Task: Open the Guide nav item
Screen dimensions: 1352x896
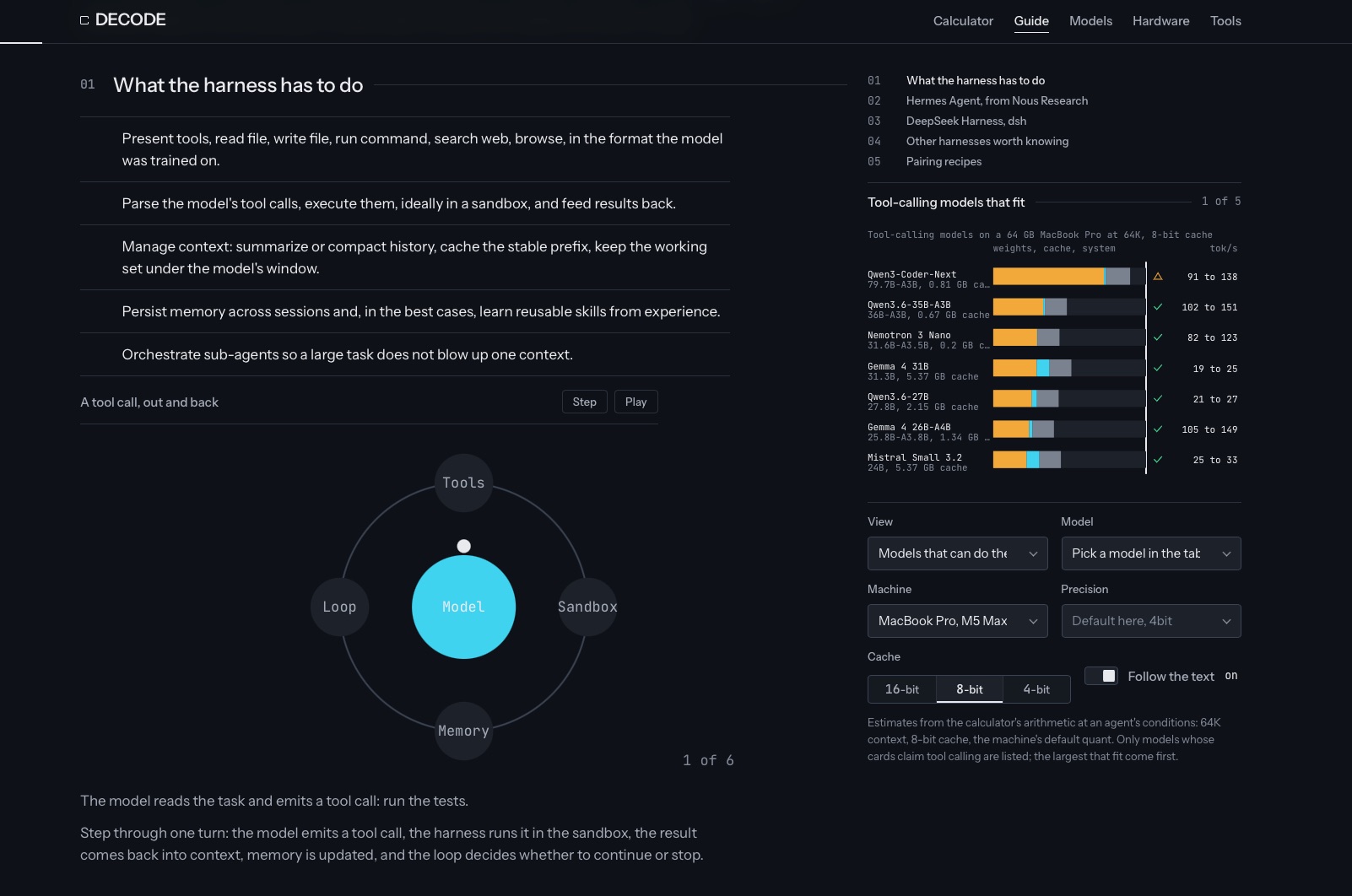Action: point(1031,21)
